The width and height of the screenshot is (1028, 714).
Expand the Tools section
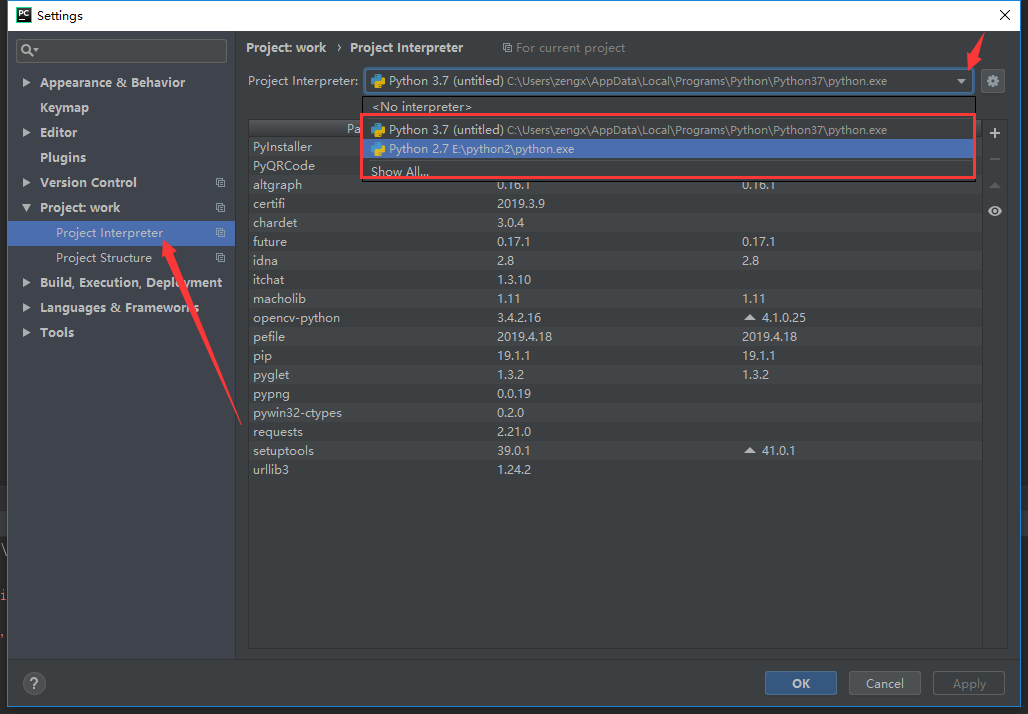pyautogui.click(x=26, y=332)
